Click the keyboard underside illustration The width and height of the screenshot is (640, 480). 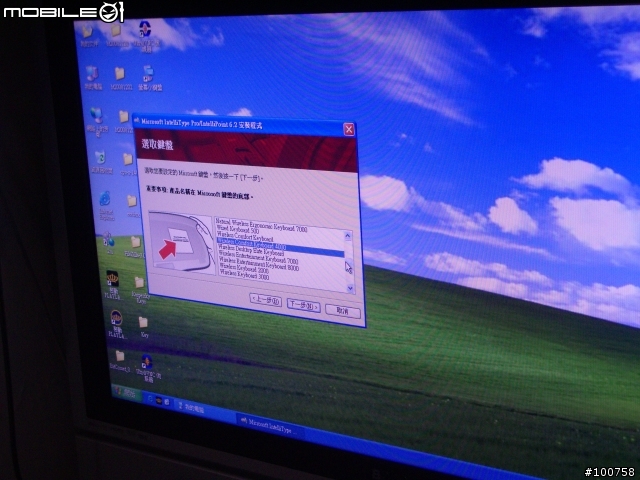point(181,242)
